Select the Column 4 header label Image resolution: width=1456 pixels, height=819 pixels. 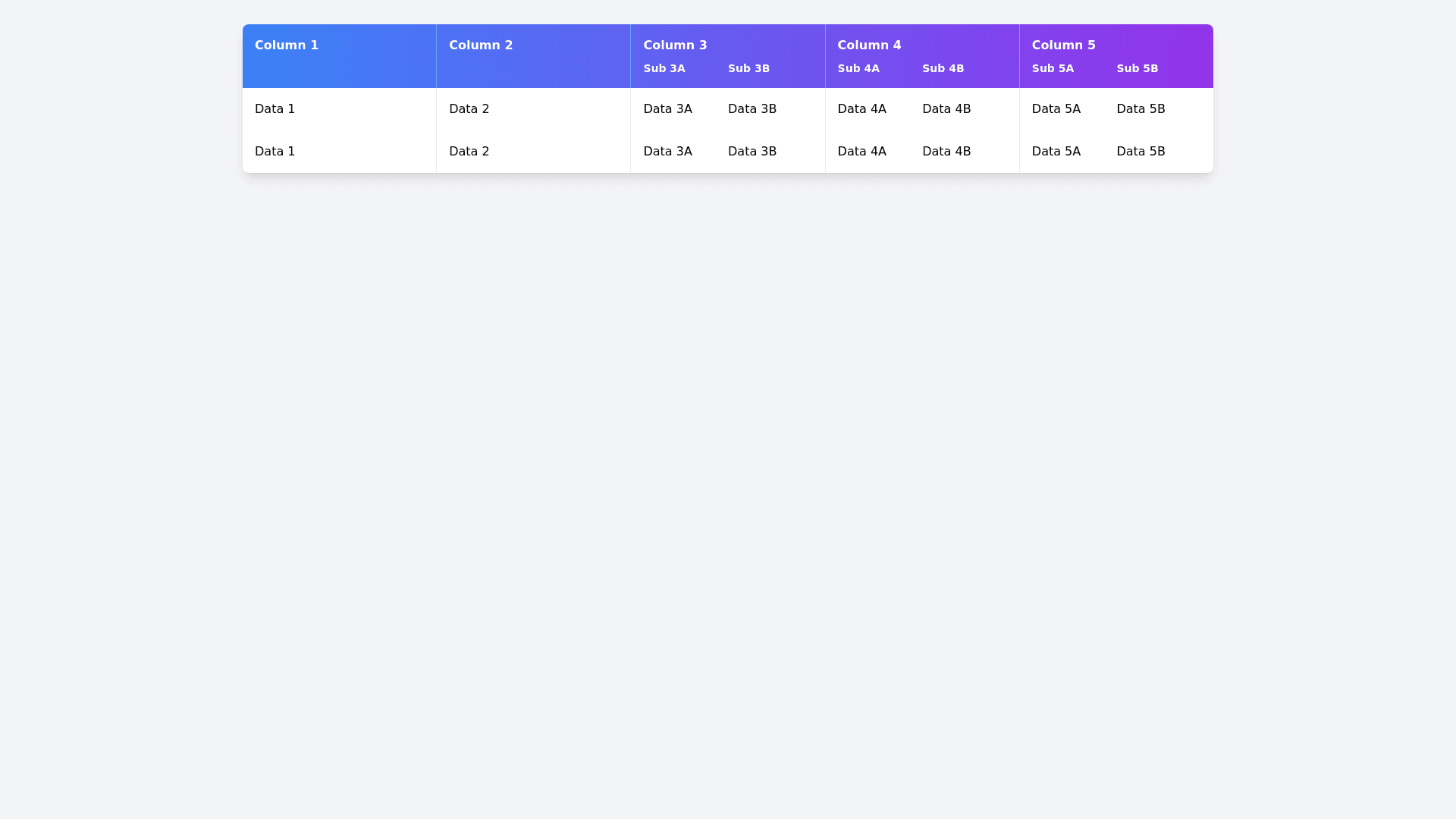point(869,45)
